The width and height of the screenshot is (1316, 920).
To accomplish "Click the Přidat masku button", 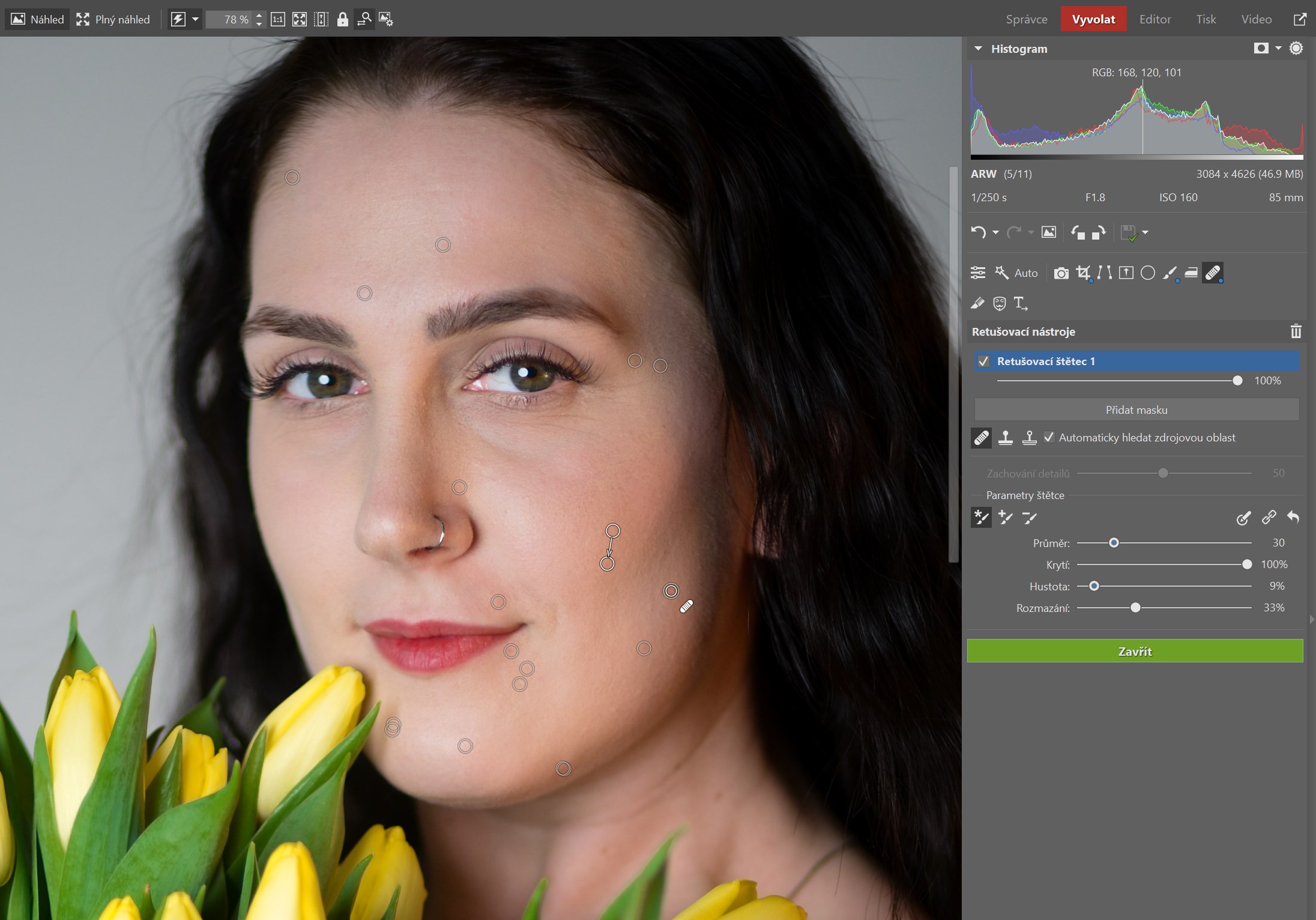I will tap(1136, 410).
